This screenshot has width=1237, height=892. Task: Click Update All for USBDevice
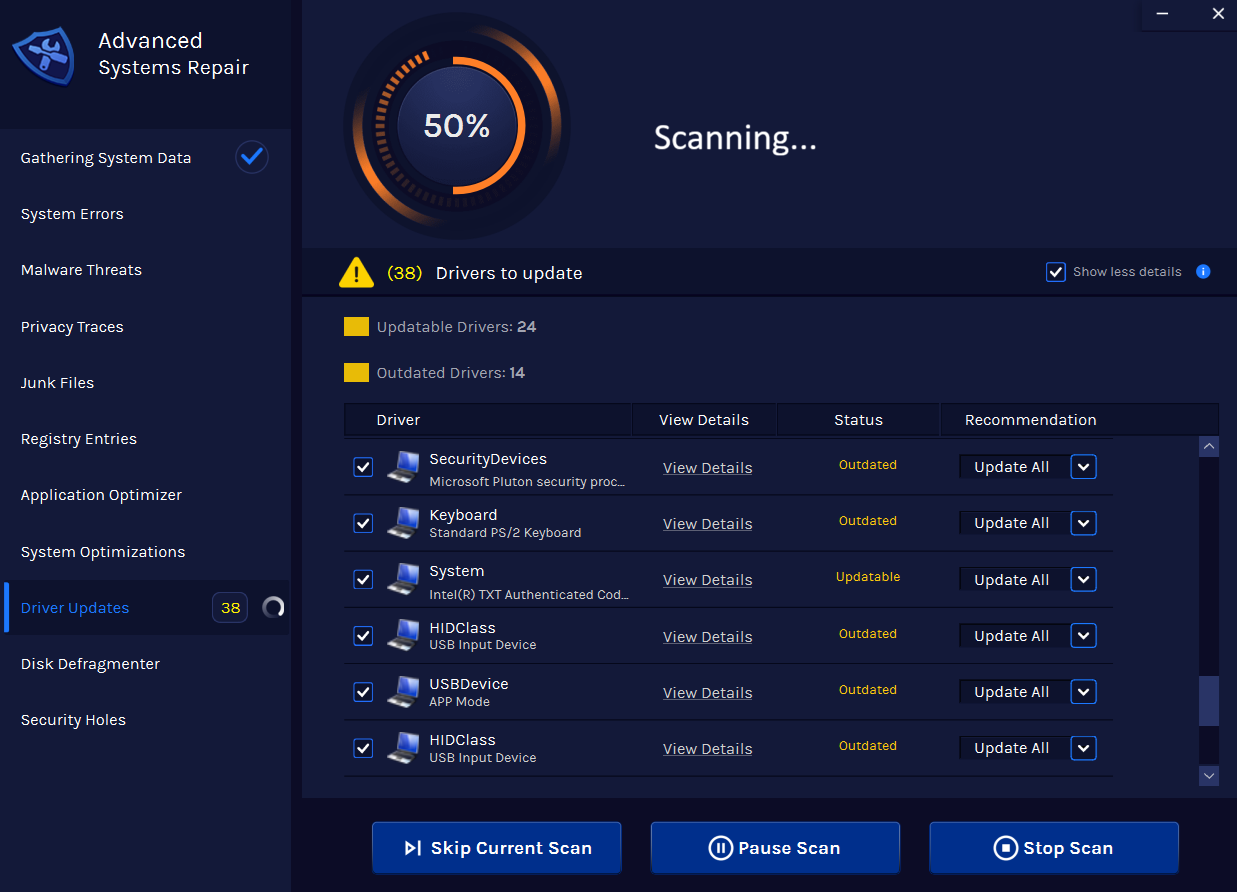[x=1011, y=692]
